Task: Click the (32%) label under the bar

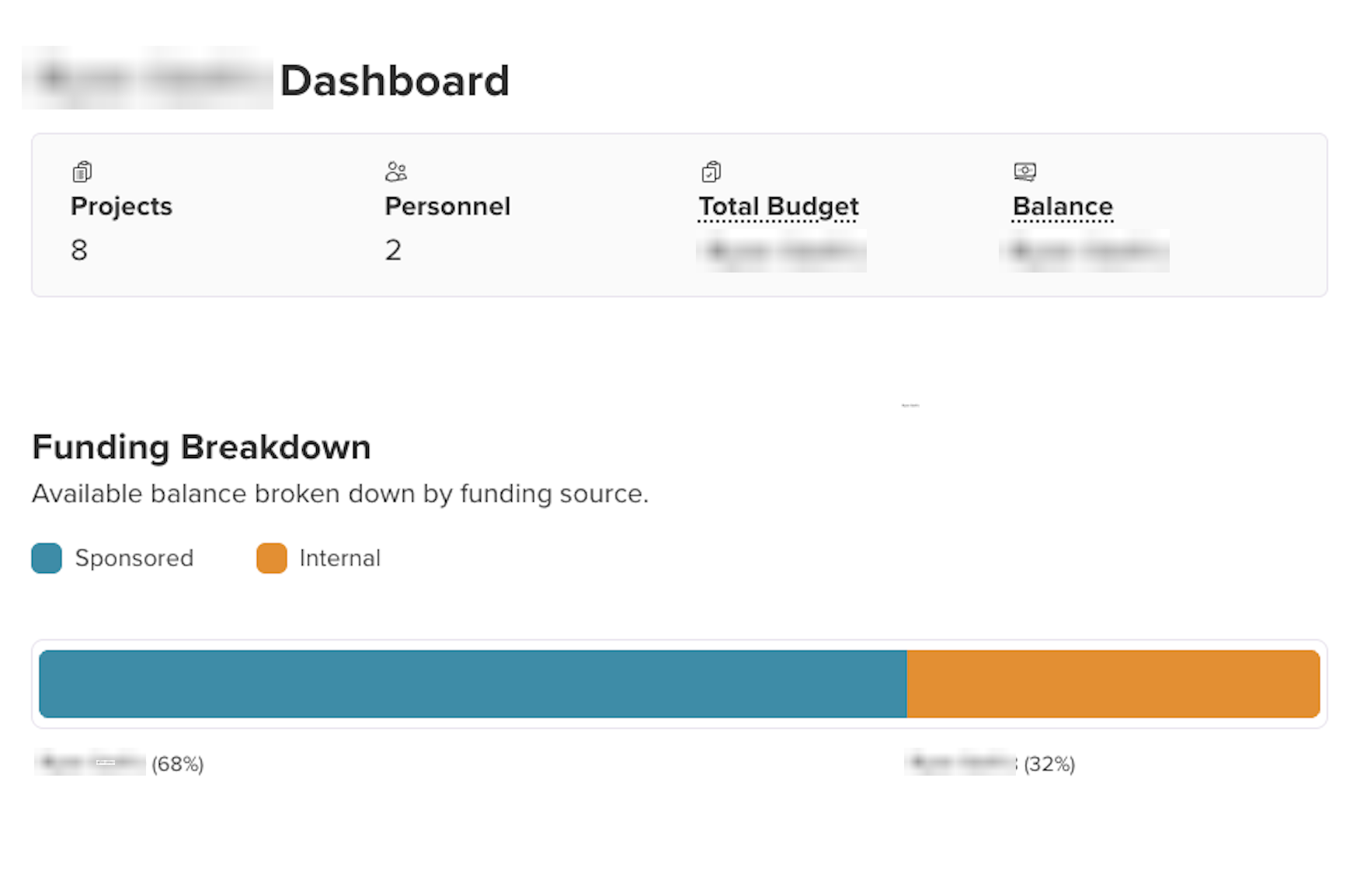Action: (x=1050, y=764)
